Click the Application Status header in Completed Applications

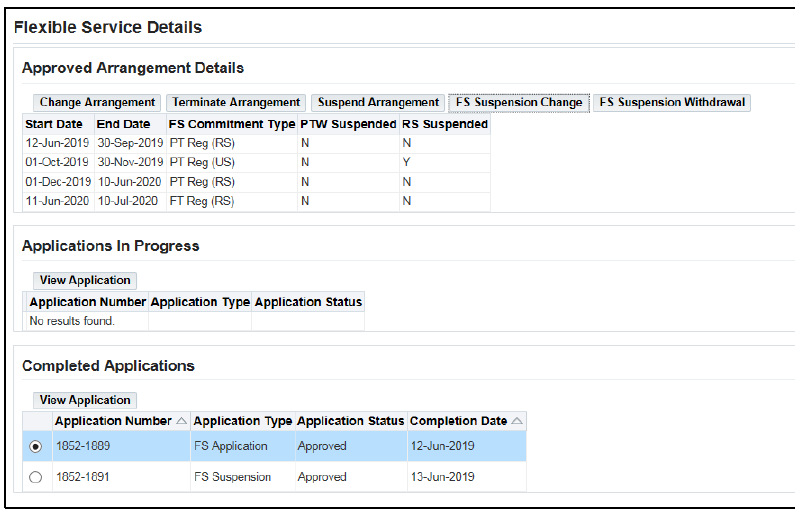point(350,422)
